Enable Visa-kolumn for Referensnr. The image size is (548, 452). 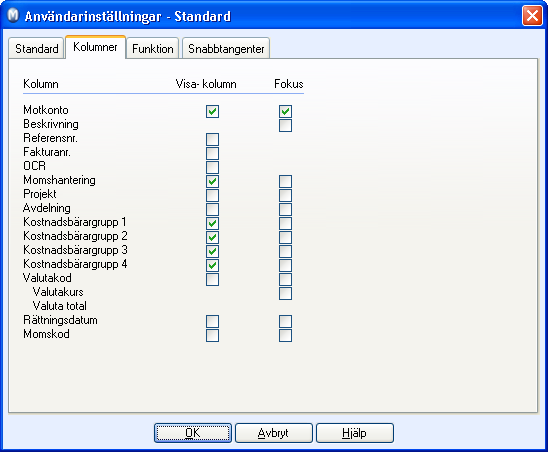tap(212, 139)
